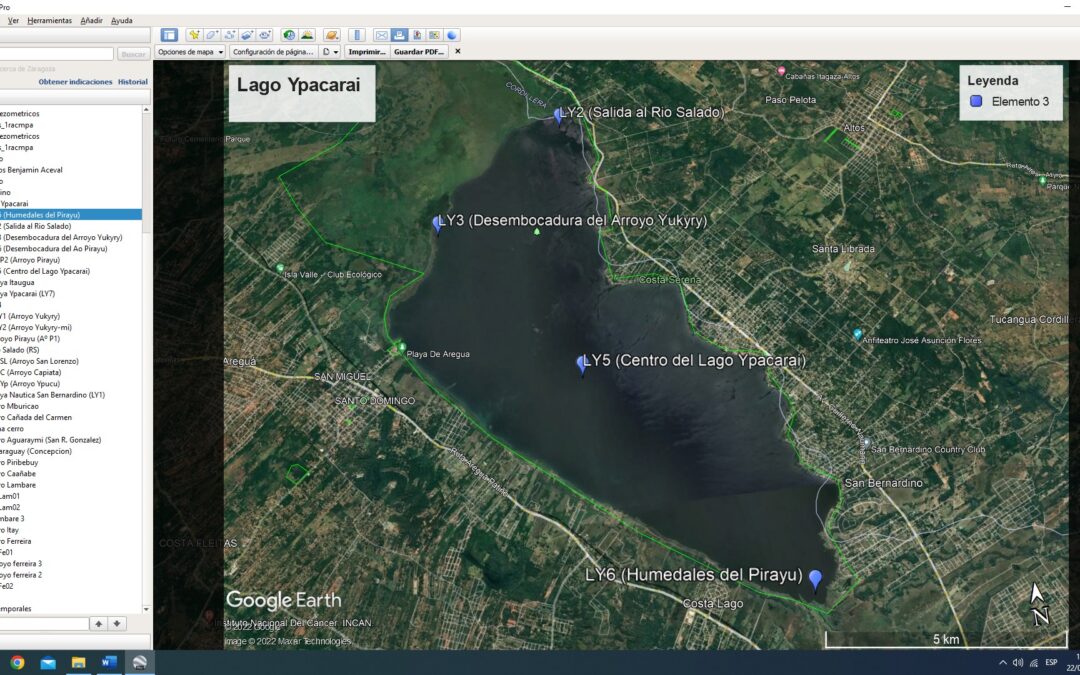Select the Arroyo Ypucu entry
This screenshot has height=675, width=1080.
pyautogui.click(x=30, y=384)
